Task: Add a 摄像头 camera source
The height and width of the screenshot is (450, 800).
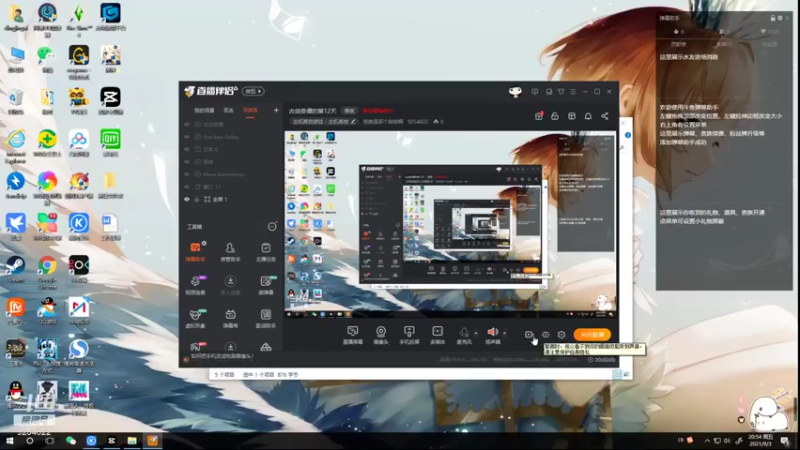Action: pyautogui.click(x=381, y=335)
